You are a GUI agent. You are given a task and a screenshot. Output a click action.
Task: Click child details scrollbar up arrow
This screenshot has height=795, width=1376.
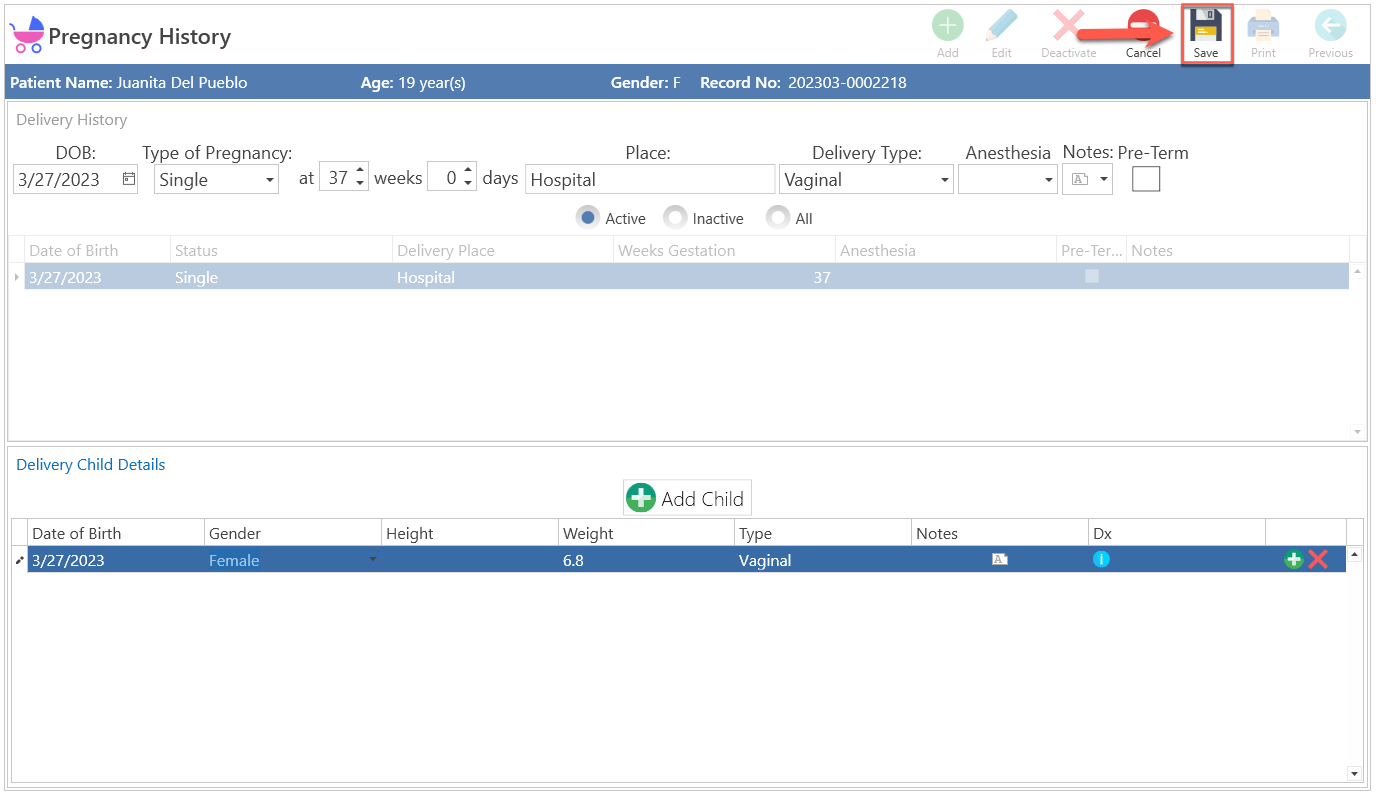click(x=1355, y=553)
